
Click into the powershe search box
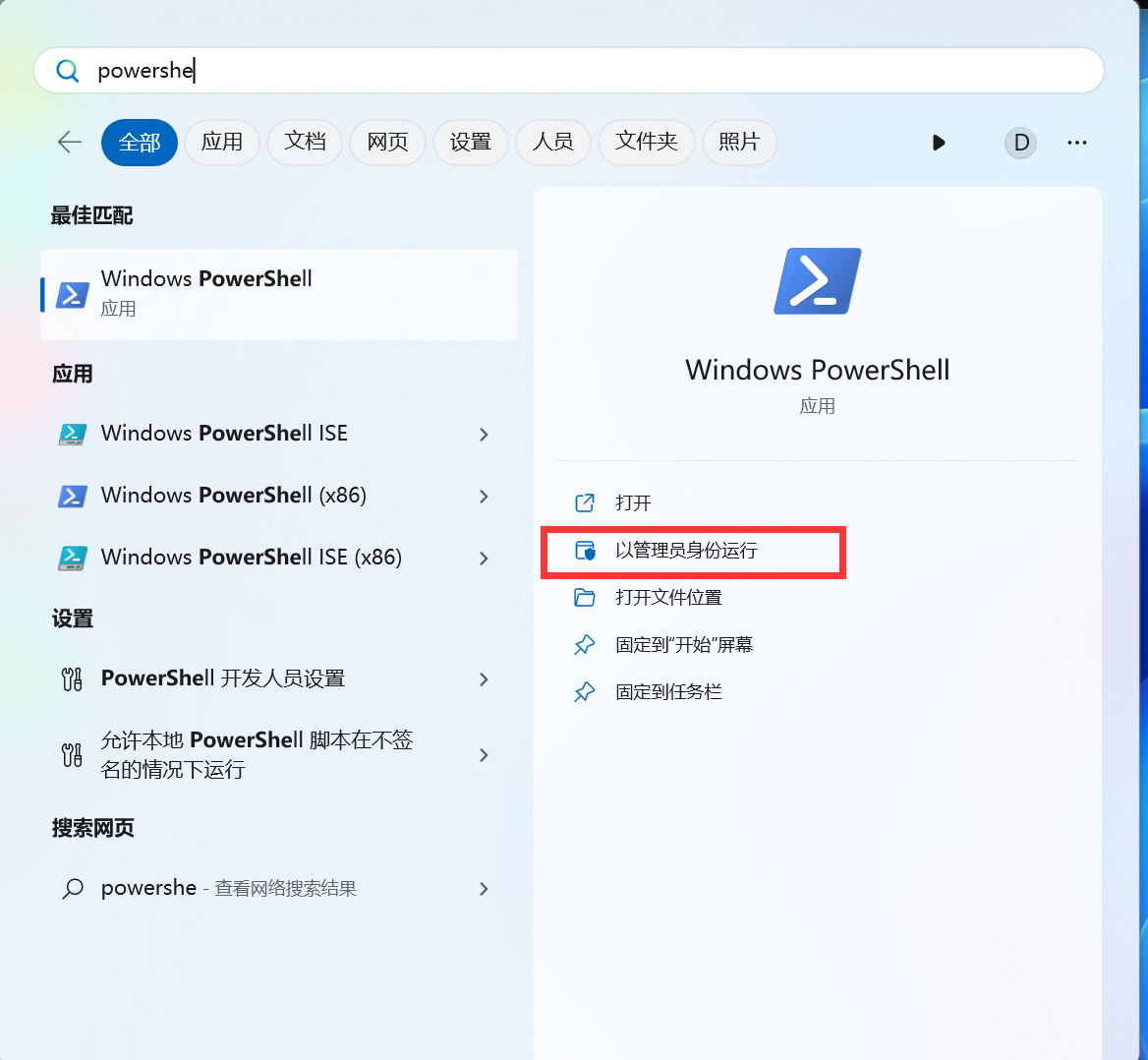[569, 71]
